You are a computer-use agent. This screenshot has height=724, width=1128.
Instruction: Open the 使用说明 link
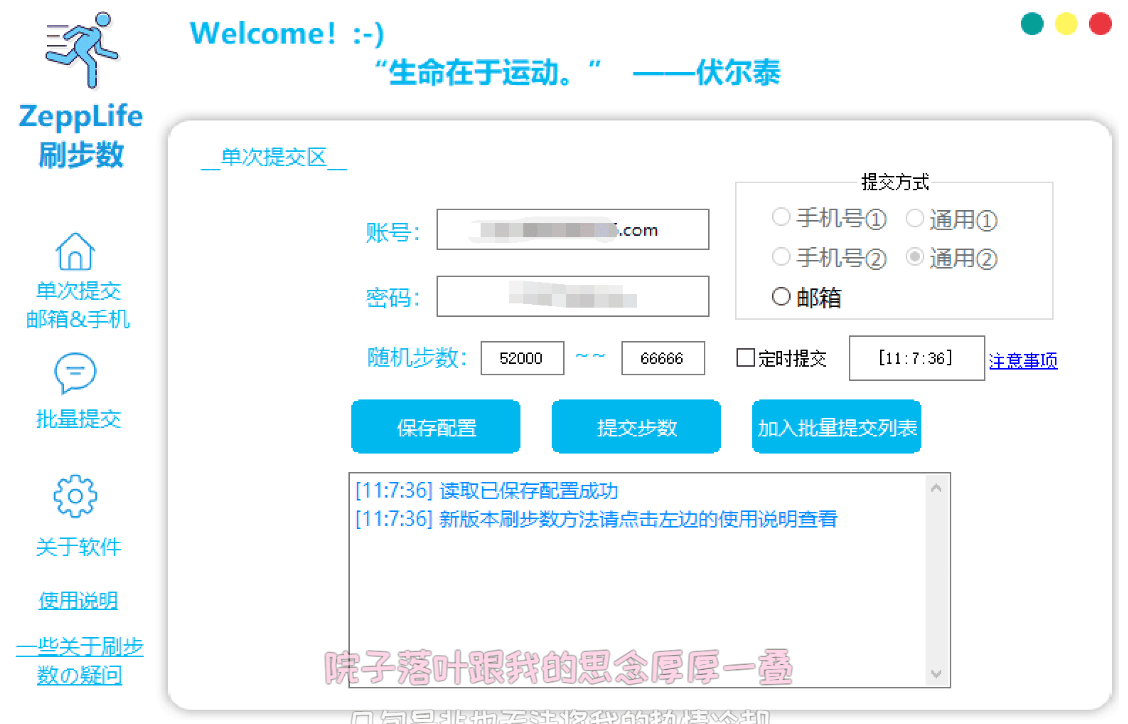click(x=78, y=600)
